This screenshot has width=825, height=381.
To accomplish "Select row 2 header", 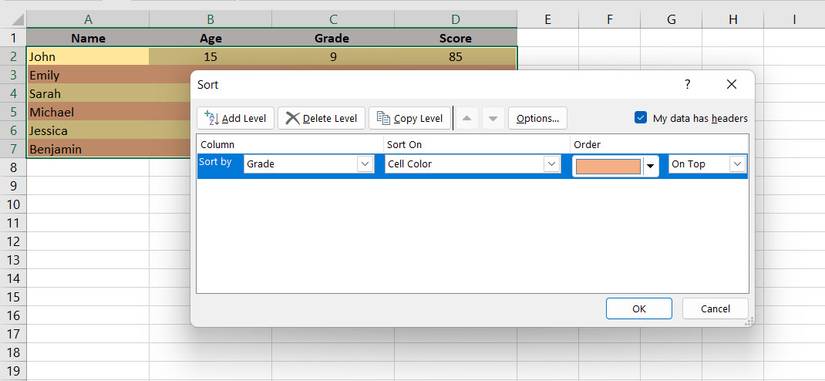I will [x=13, y=56].
